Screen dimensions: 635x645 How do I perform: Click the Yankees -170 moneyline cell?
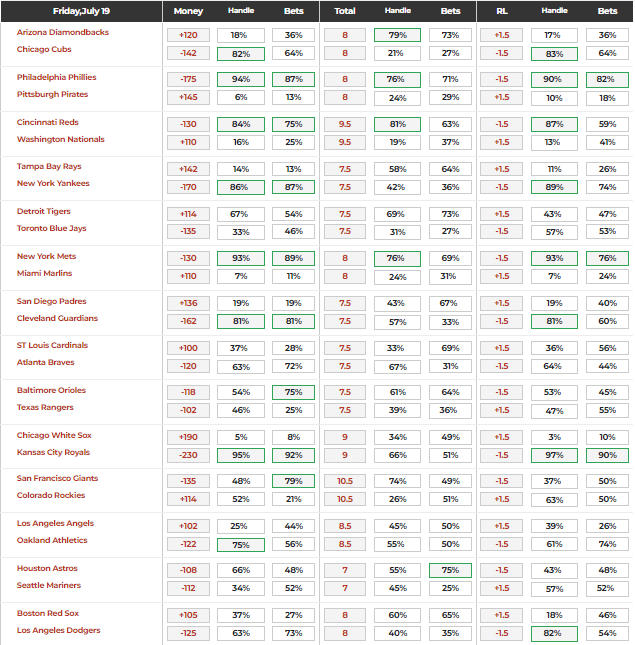click(x=188, y=187)
